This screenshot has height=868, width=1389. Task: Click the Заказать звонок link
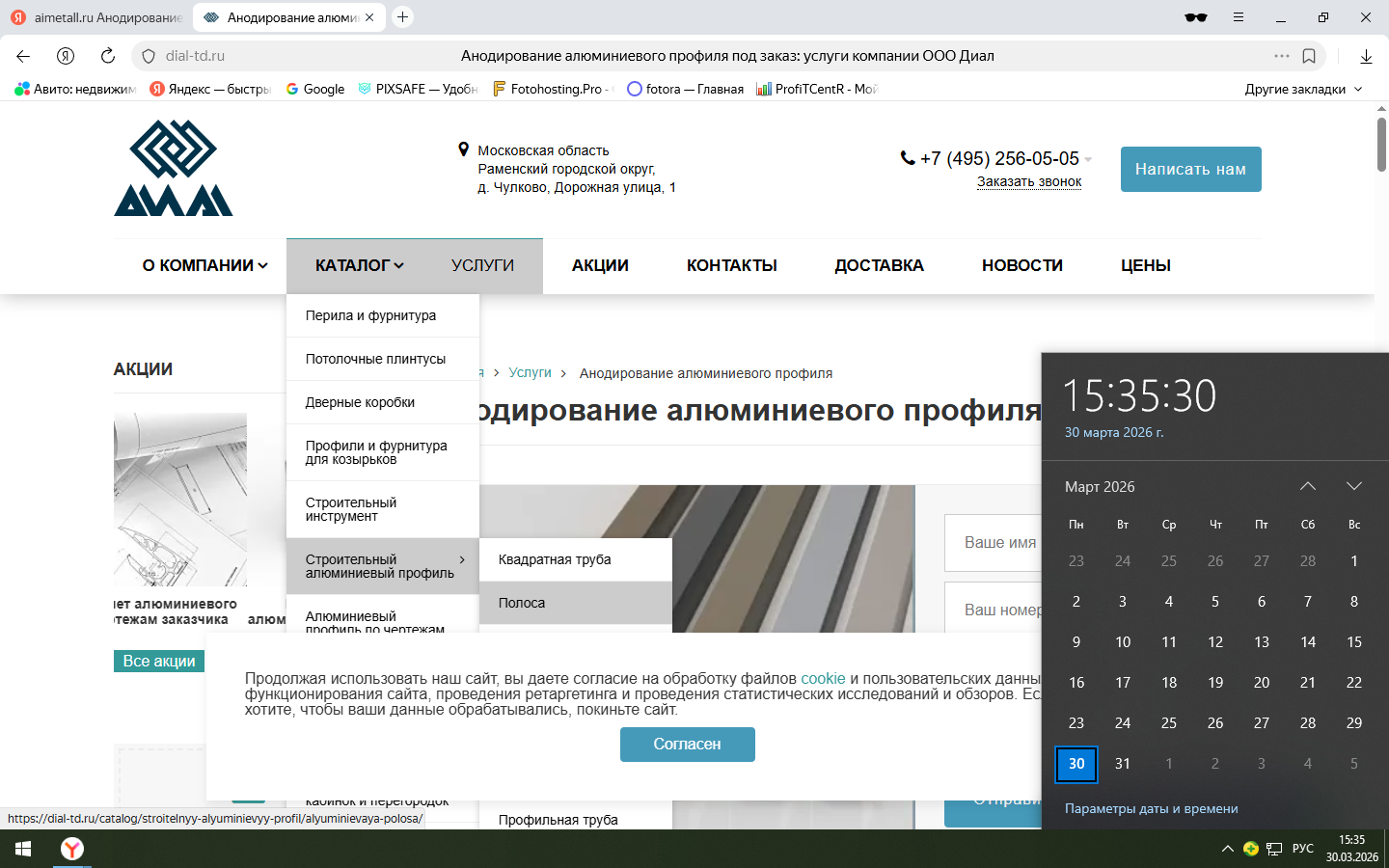(1028, 181)
